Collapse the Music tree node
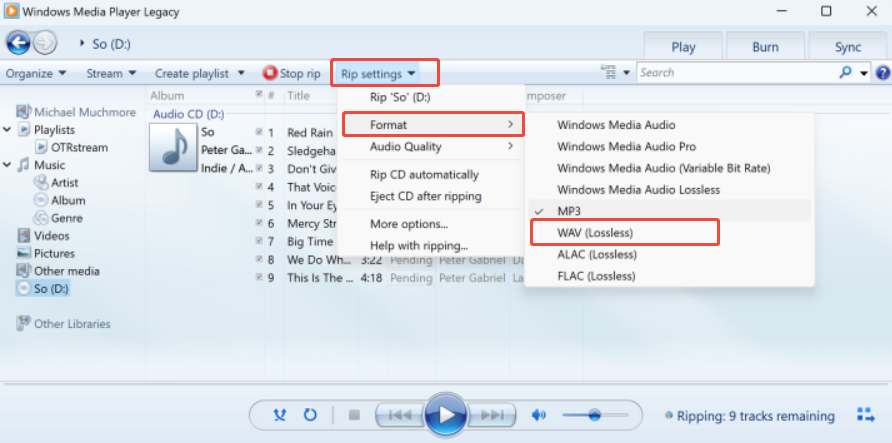The image size is (892, 443). pos(7,165)
